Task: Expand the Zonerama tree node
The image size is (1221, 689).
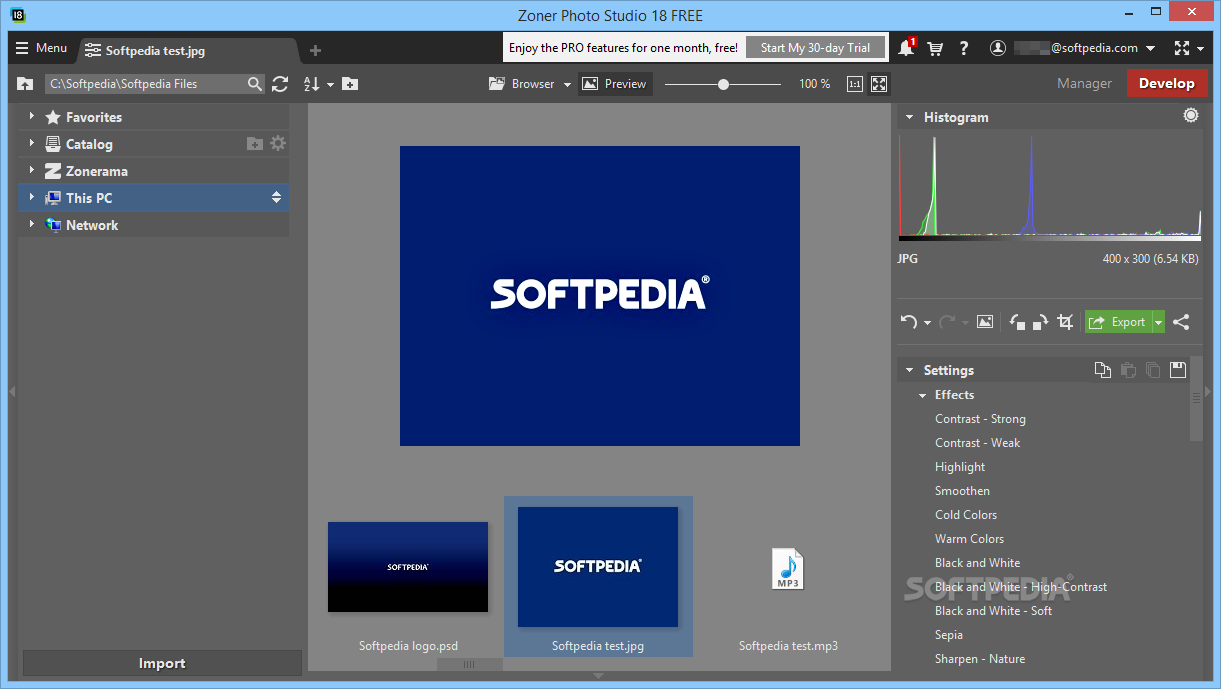Action: pos(32,170)
